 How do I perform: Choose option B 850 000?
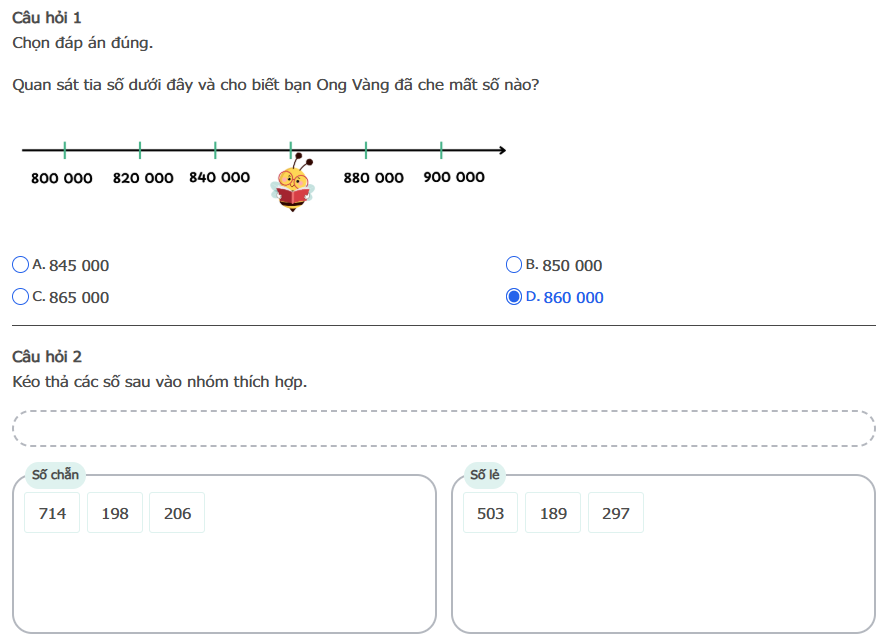coord(514,265)
